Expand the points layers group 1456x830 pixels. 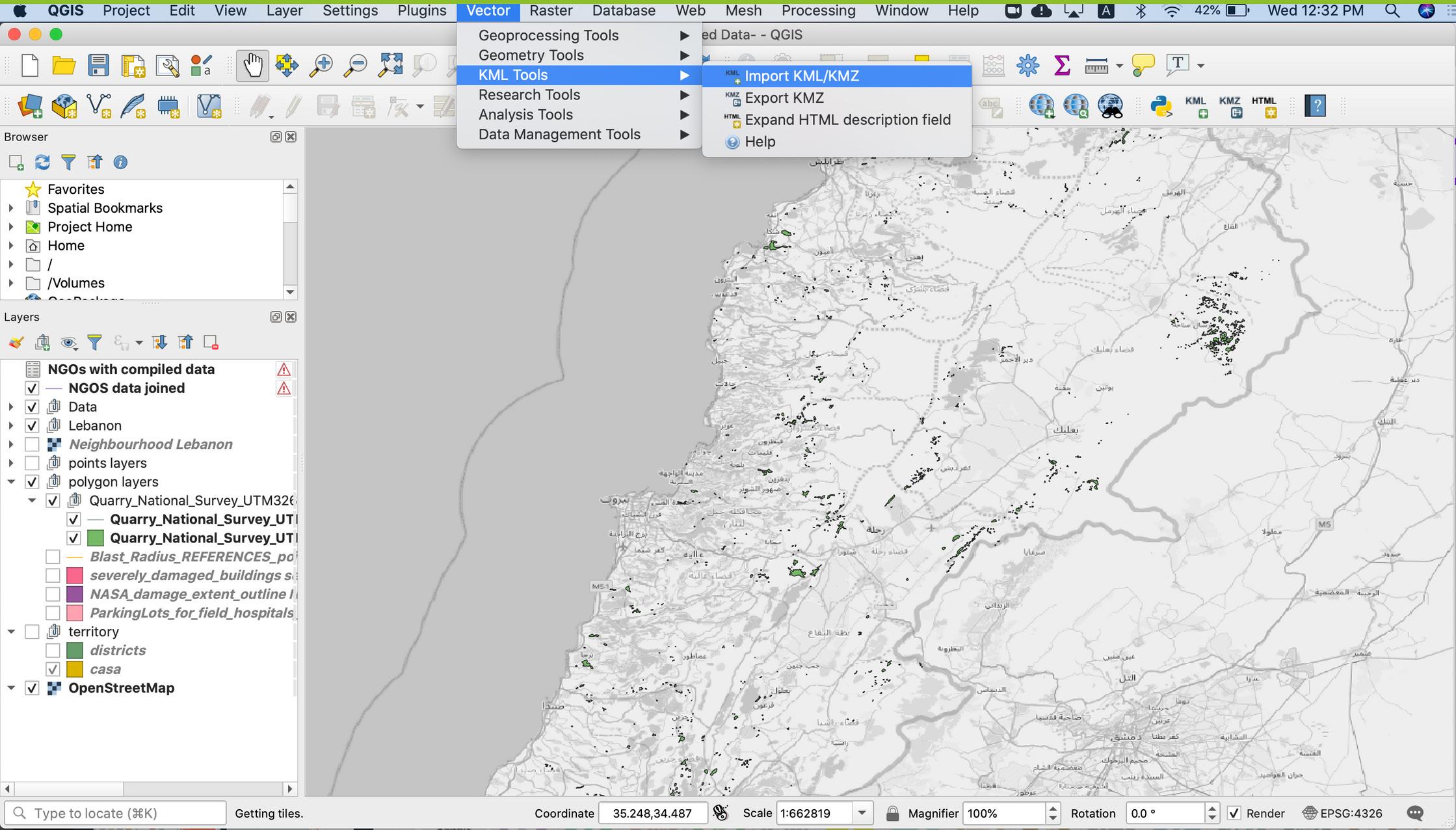[x=11, y=463]
